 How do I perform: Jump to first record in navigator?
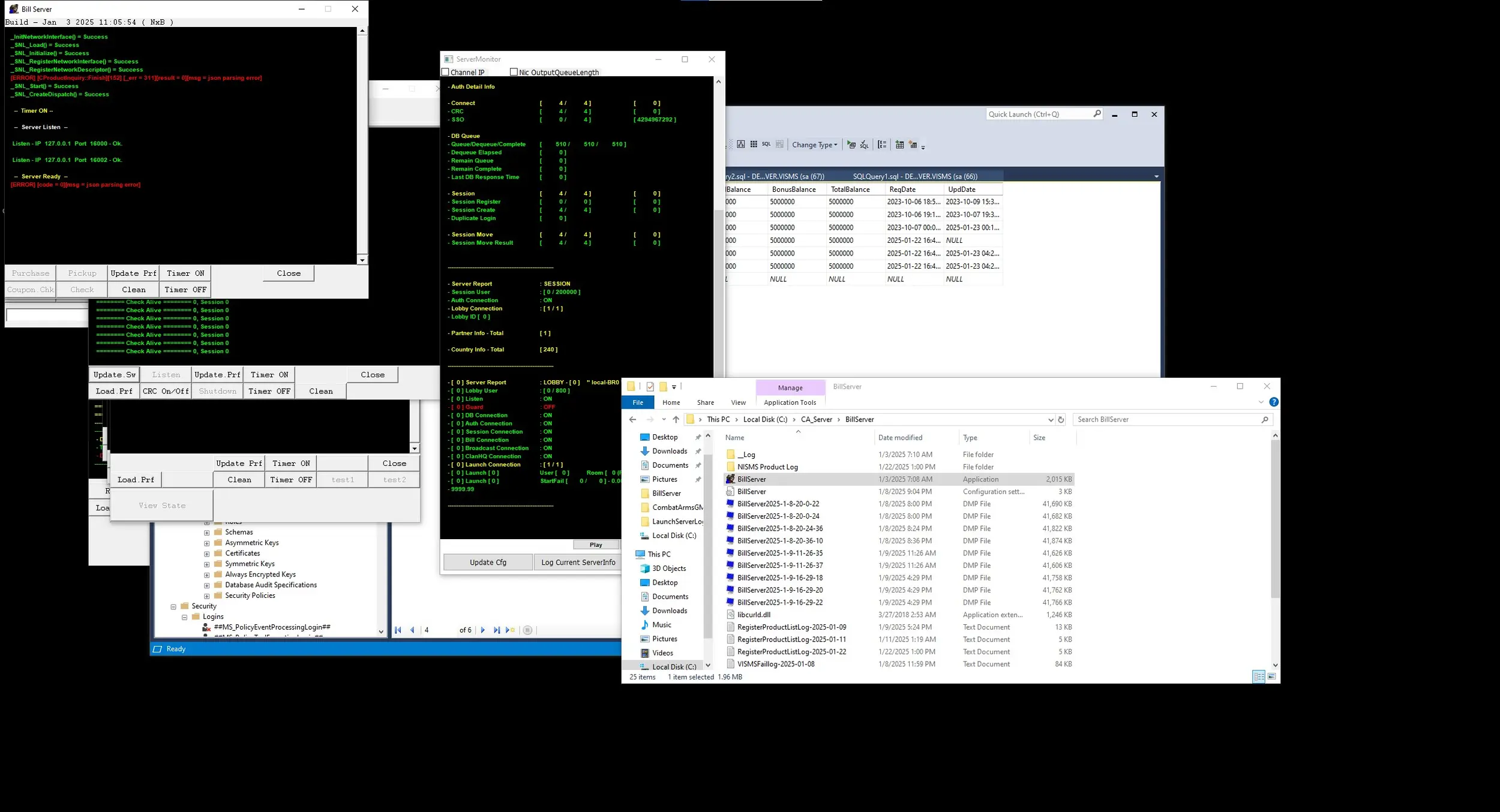pyautogui.click(x=398, y=630)
